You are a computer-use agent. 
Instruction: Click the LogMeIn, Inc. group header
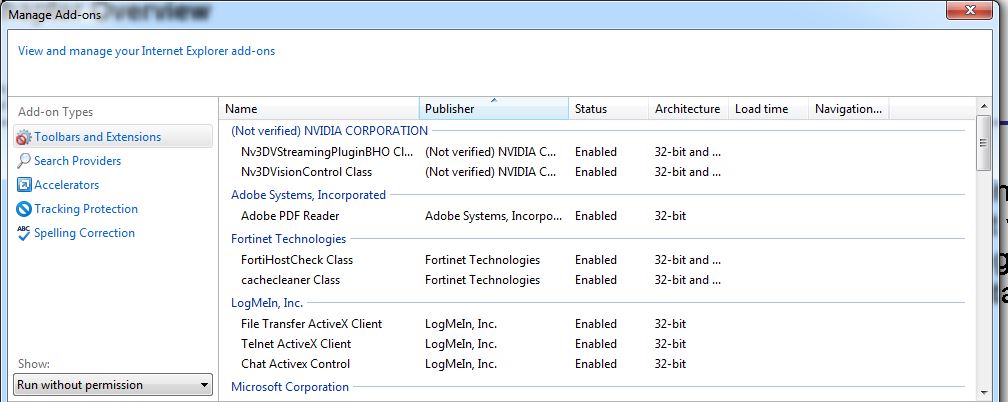pos(267,303)
